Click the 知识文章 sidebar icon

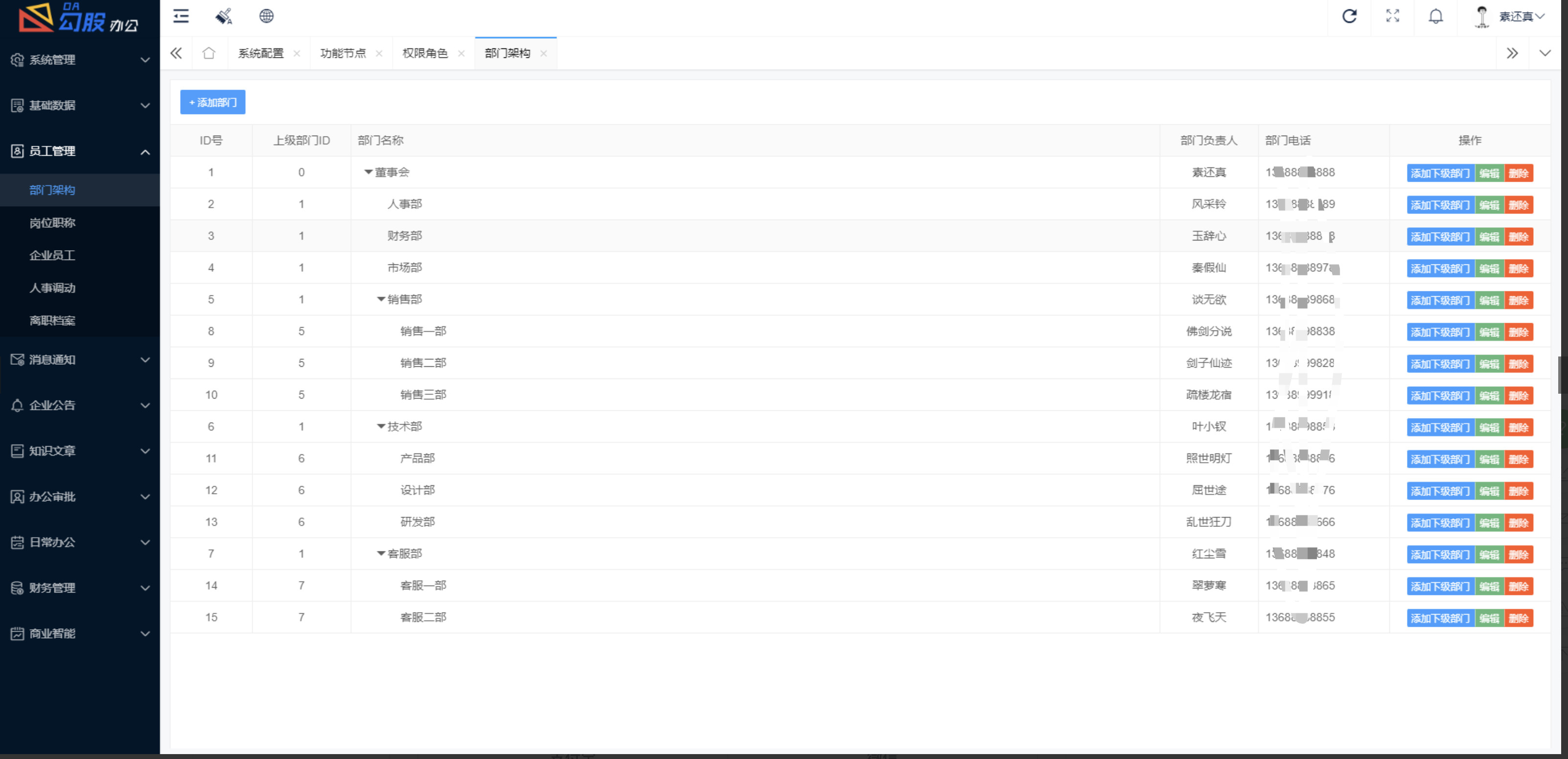17,451
